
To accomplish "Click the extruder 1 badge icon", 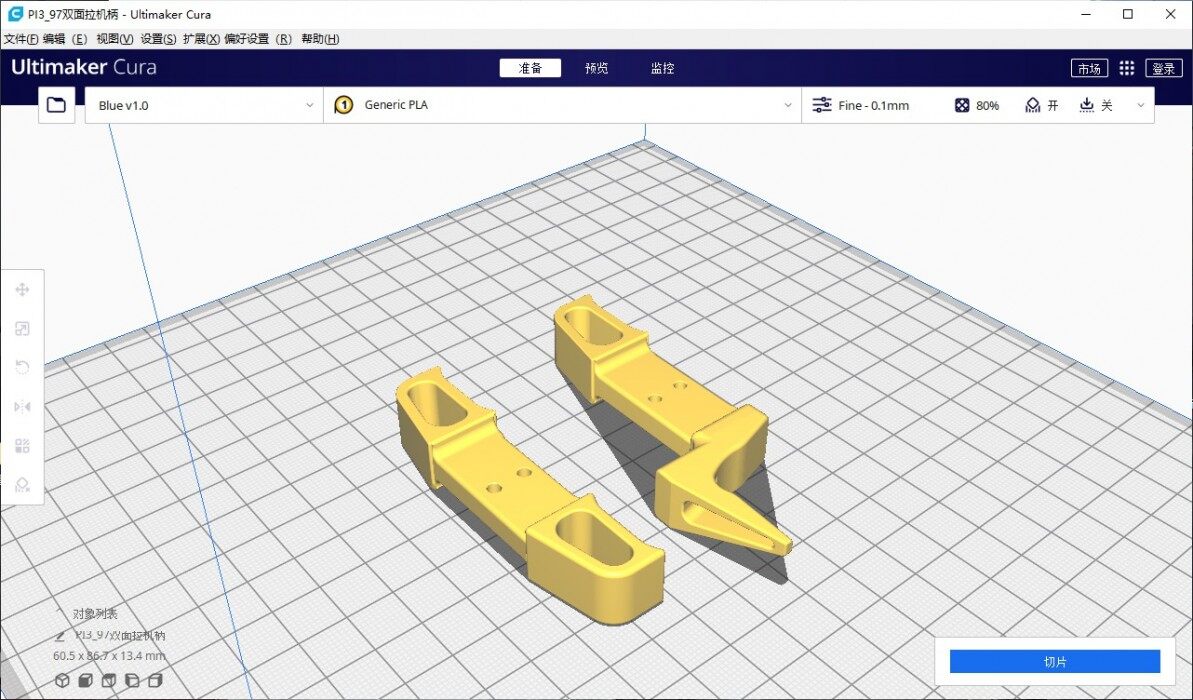I will [x=343, y=105].
